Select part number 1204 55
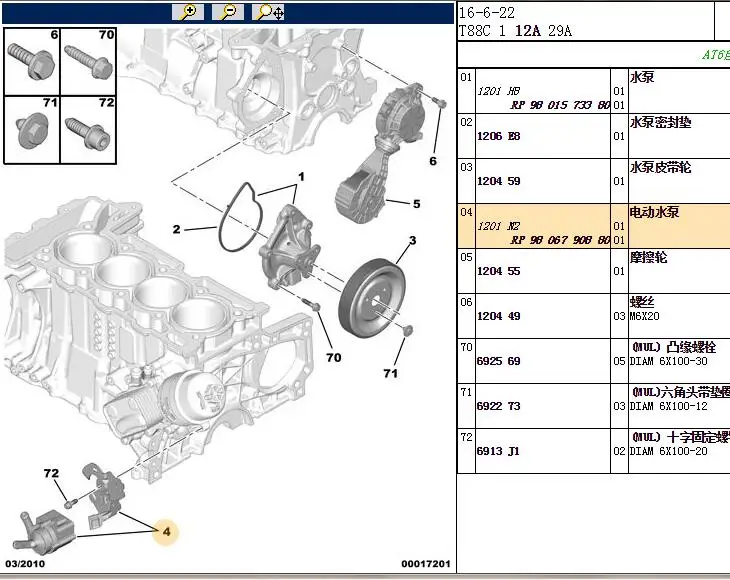This screenshot has height=580, width=730. click(x=498, y=271)
